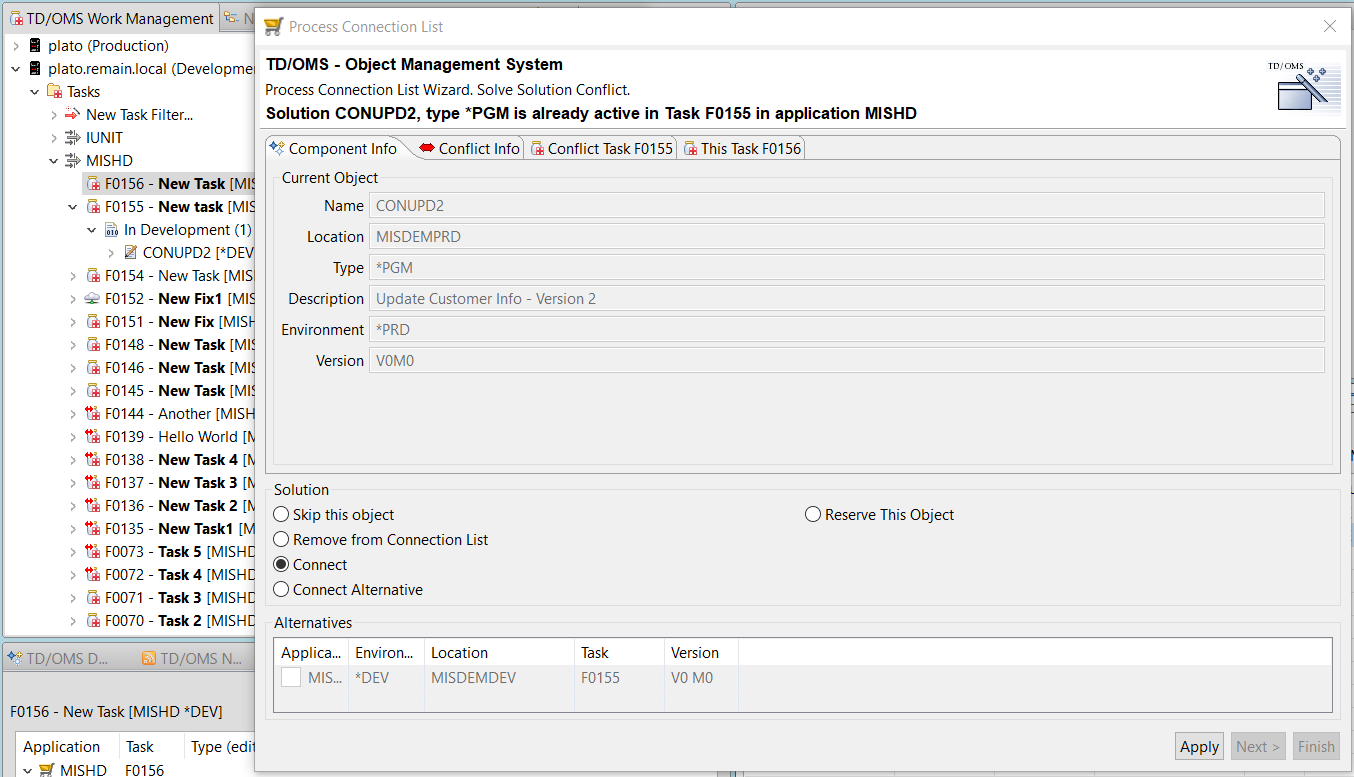Choose the Reserve This Object radio button
Image resolution: width=1354 pixels, height=777 pixels.
[x=813, y=515]
